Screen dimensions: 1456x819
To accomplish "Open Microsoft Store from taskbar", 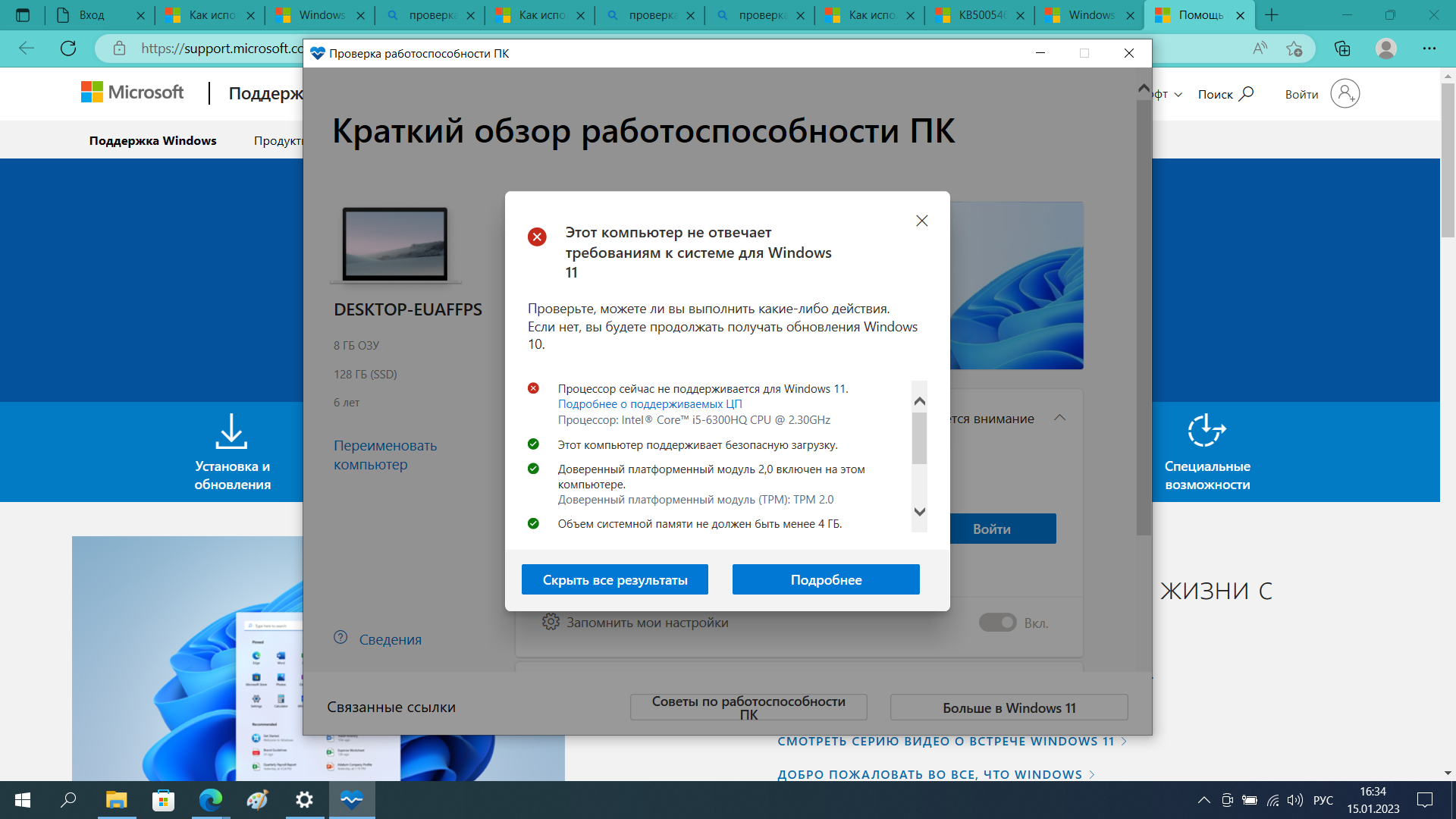I will 163,800.
